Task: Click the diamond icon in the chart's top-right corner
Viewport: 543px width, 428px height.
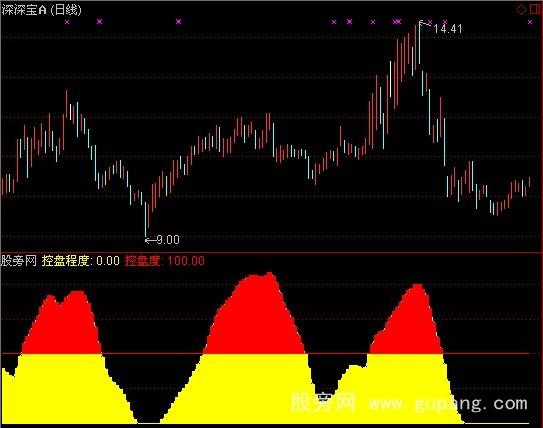Action: click(521, 10)
